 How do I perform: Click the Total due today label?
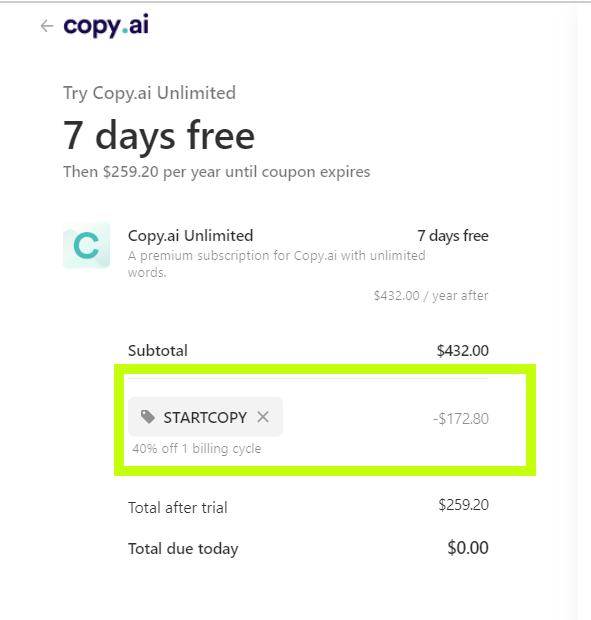183,549
